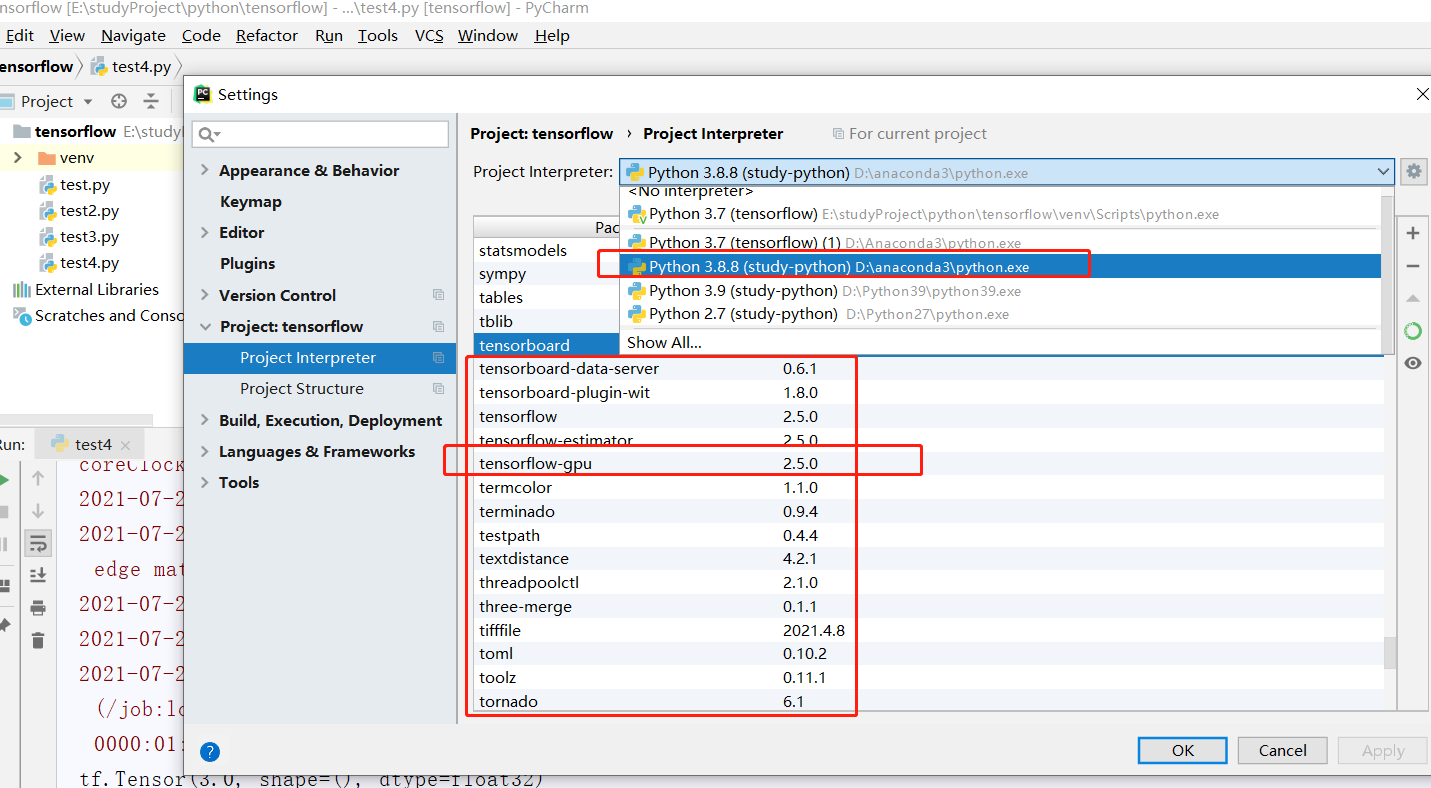Screen dimensions: 1431x788
Task: Collapse the Project: tensorflow section
Action: (205, 326)
